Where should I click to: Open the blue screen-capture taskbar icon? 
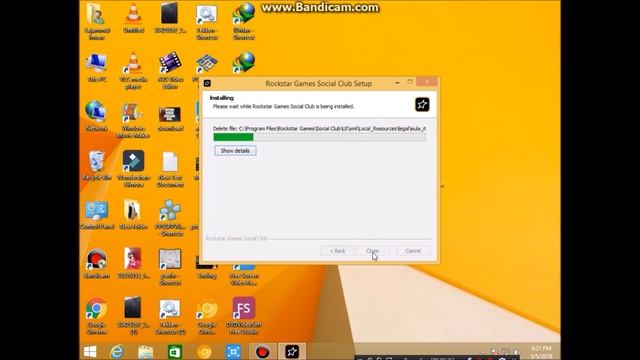point(233,352)
